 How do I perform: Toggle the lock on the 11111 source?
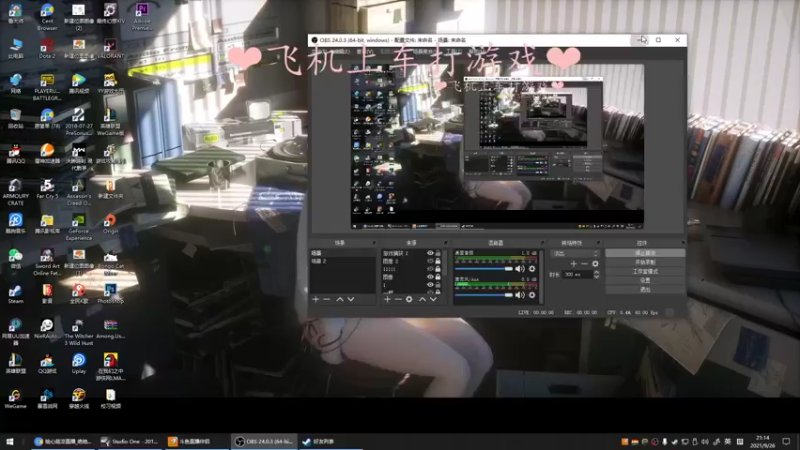pos(438,269)
